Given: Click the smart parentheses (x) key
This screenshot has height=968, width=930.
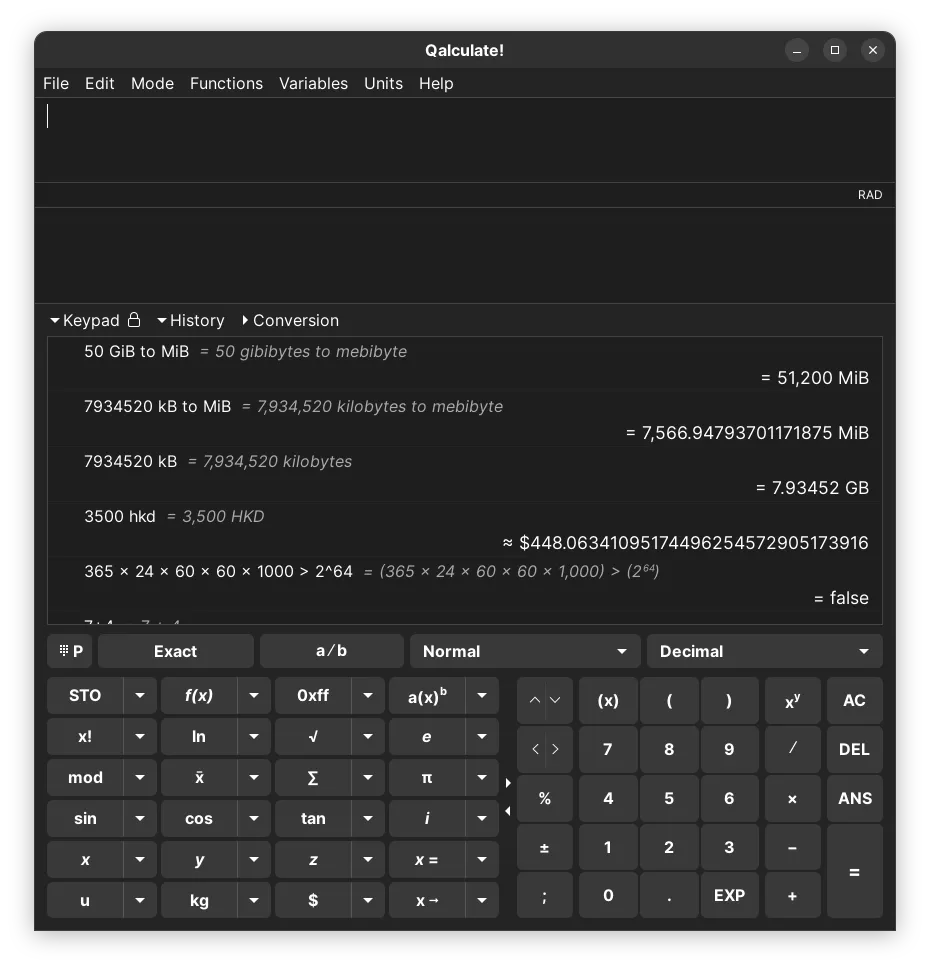Looking at the screenshot, I should pyautogui.click(x=608, y=701).
